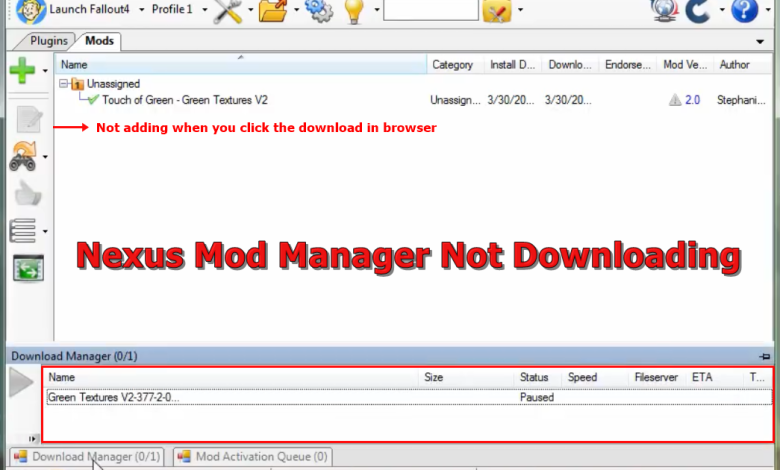Click Install D... column header
Viewport: 780px width, 470px height.
(x=513, y=65)
